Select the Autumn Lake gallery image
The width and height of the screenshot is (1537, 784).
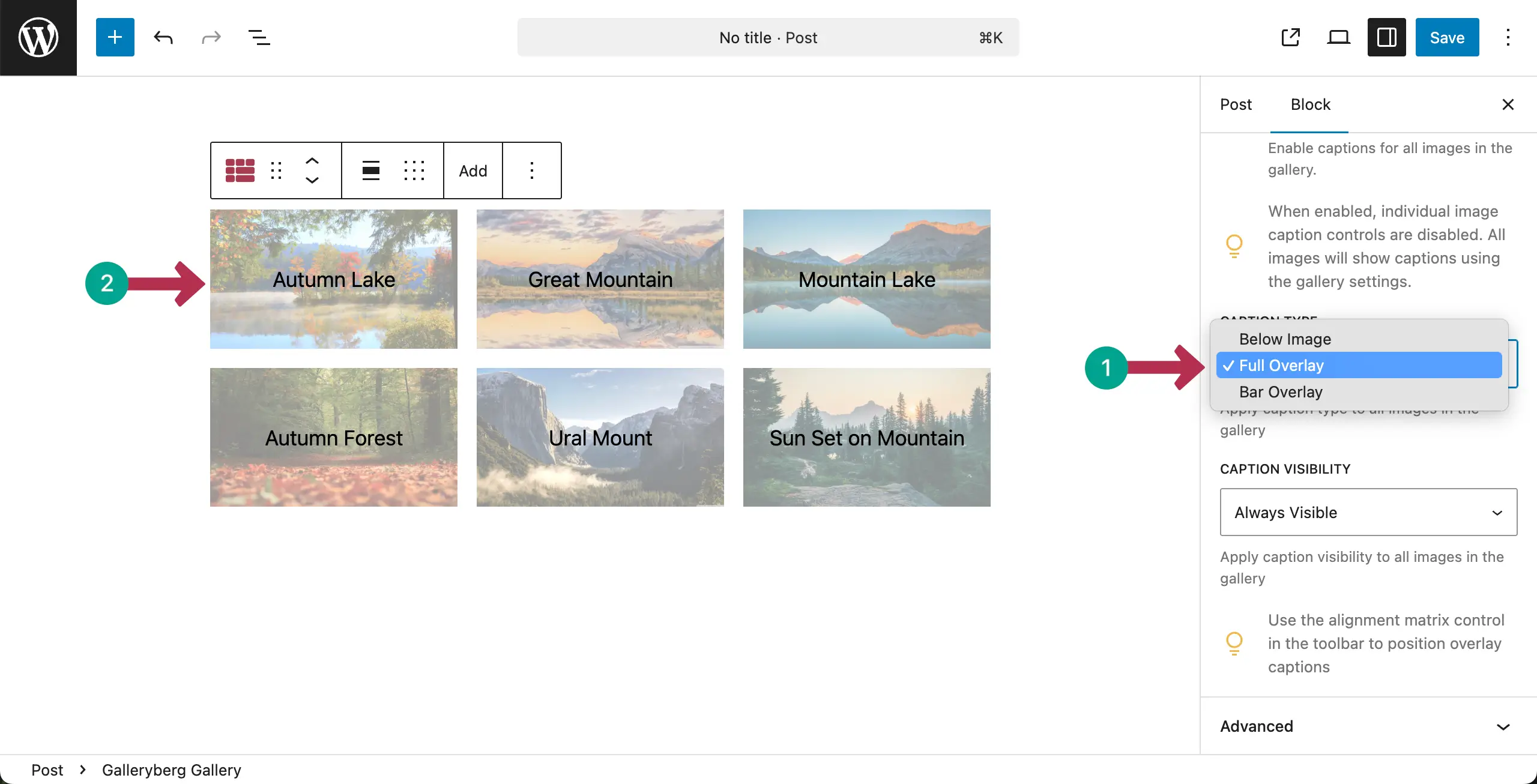click(334, 279)
